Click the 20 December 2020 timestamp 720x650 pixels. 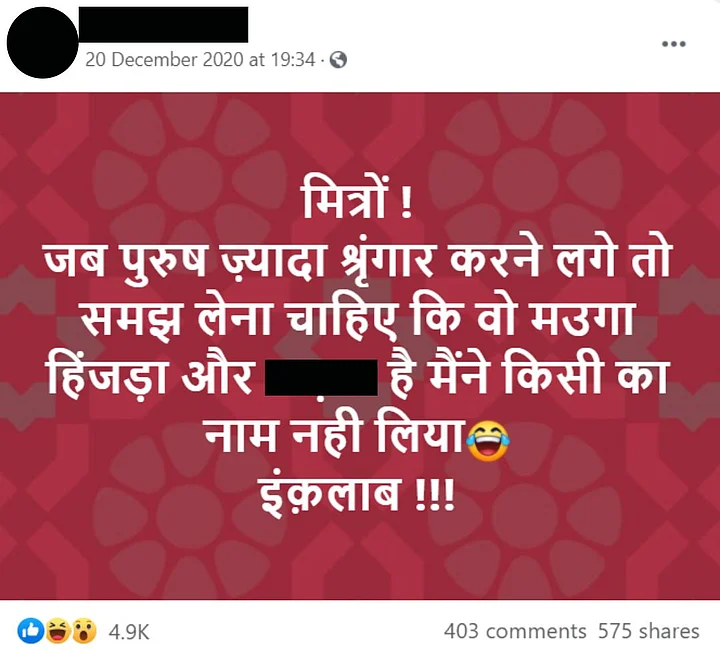coord(200,60)
